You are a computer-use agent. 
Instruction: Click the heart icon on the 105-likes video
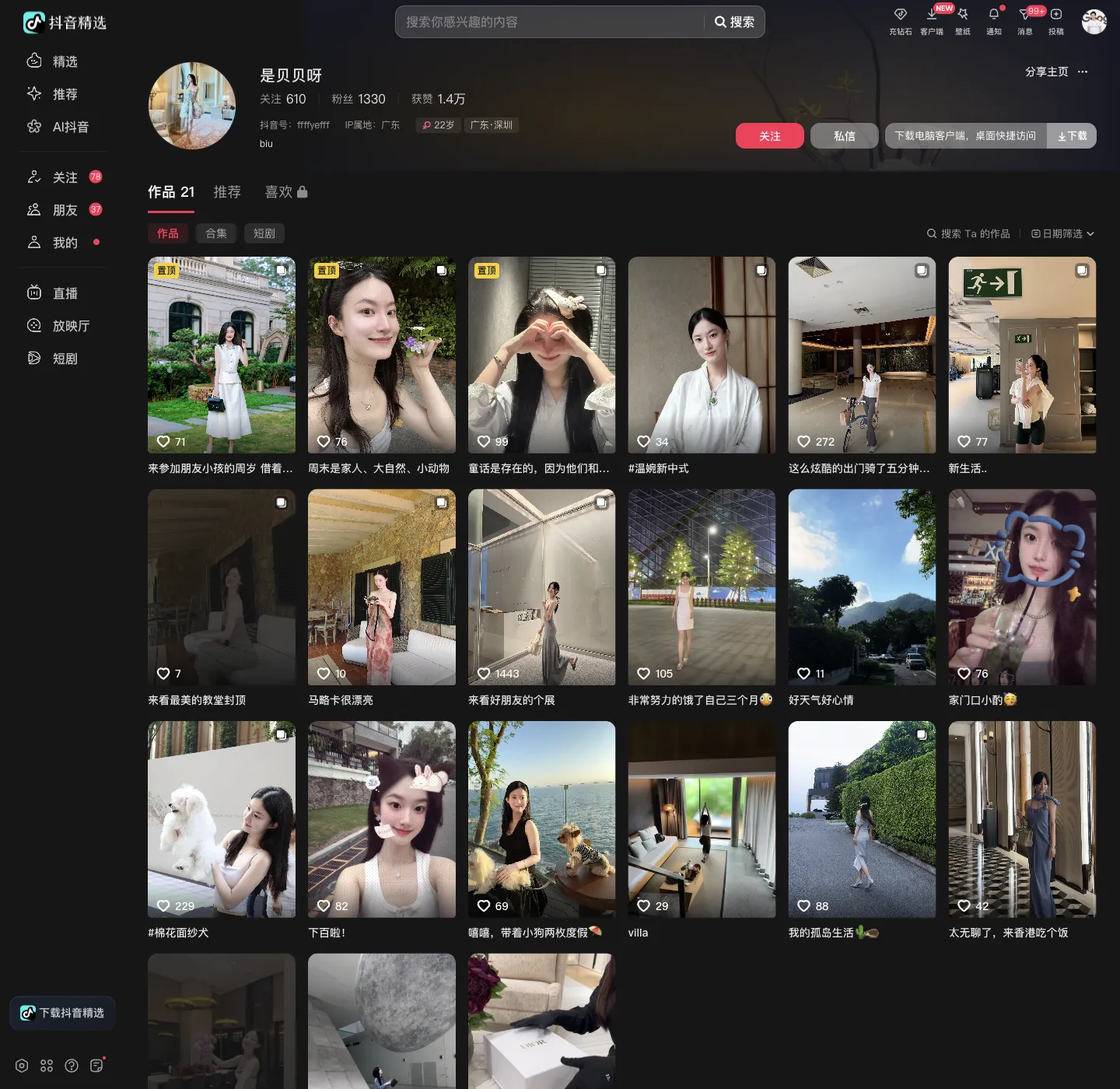click(644, 674)
